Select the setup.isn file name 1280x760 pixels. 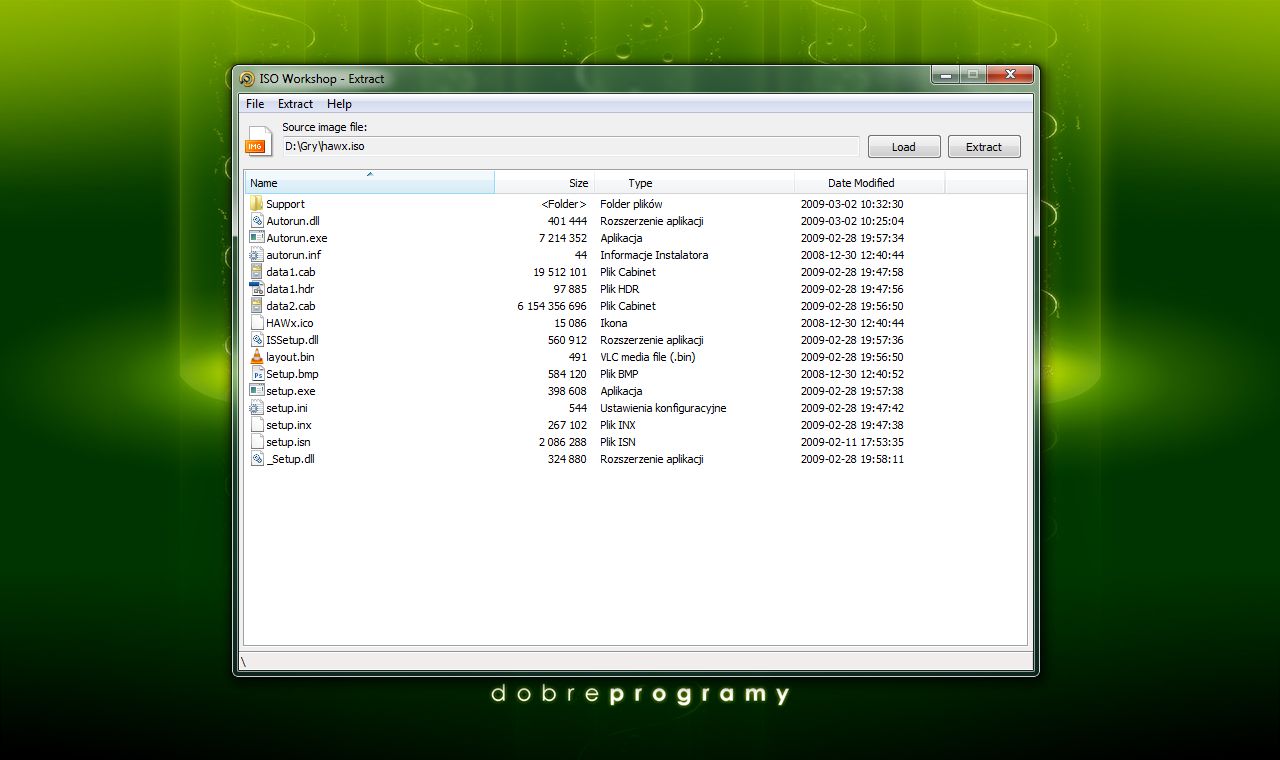(288, 442)
